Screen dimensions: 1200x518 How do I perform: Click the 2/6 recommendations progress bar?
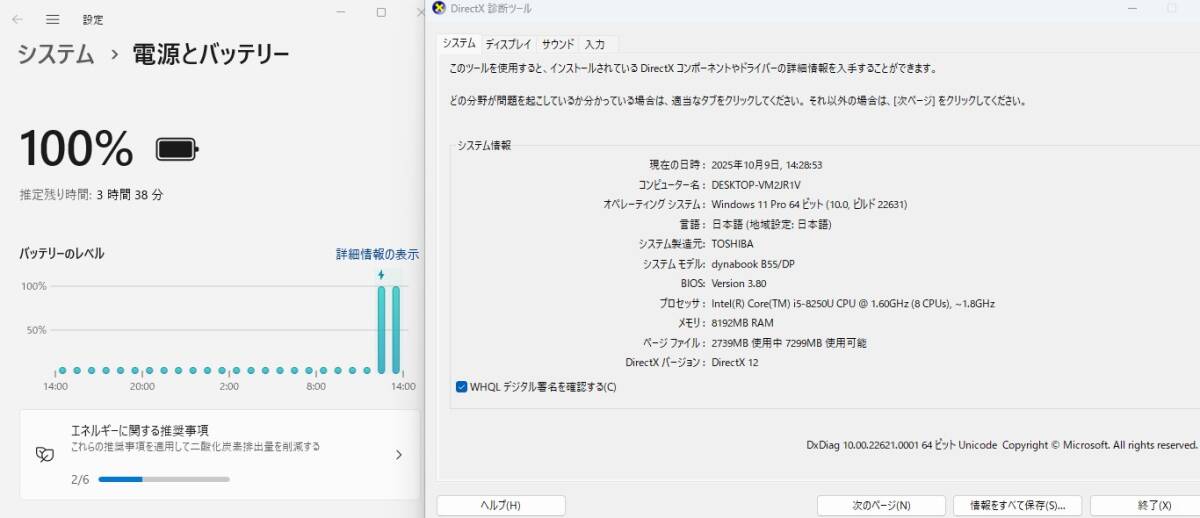(164, 479)
